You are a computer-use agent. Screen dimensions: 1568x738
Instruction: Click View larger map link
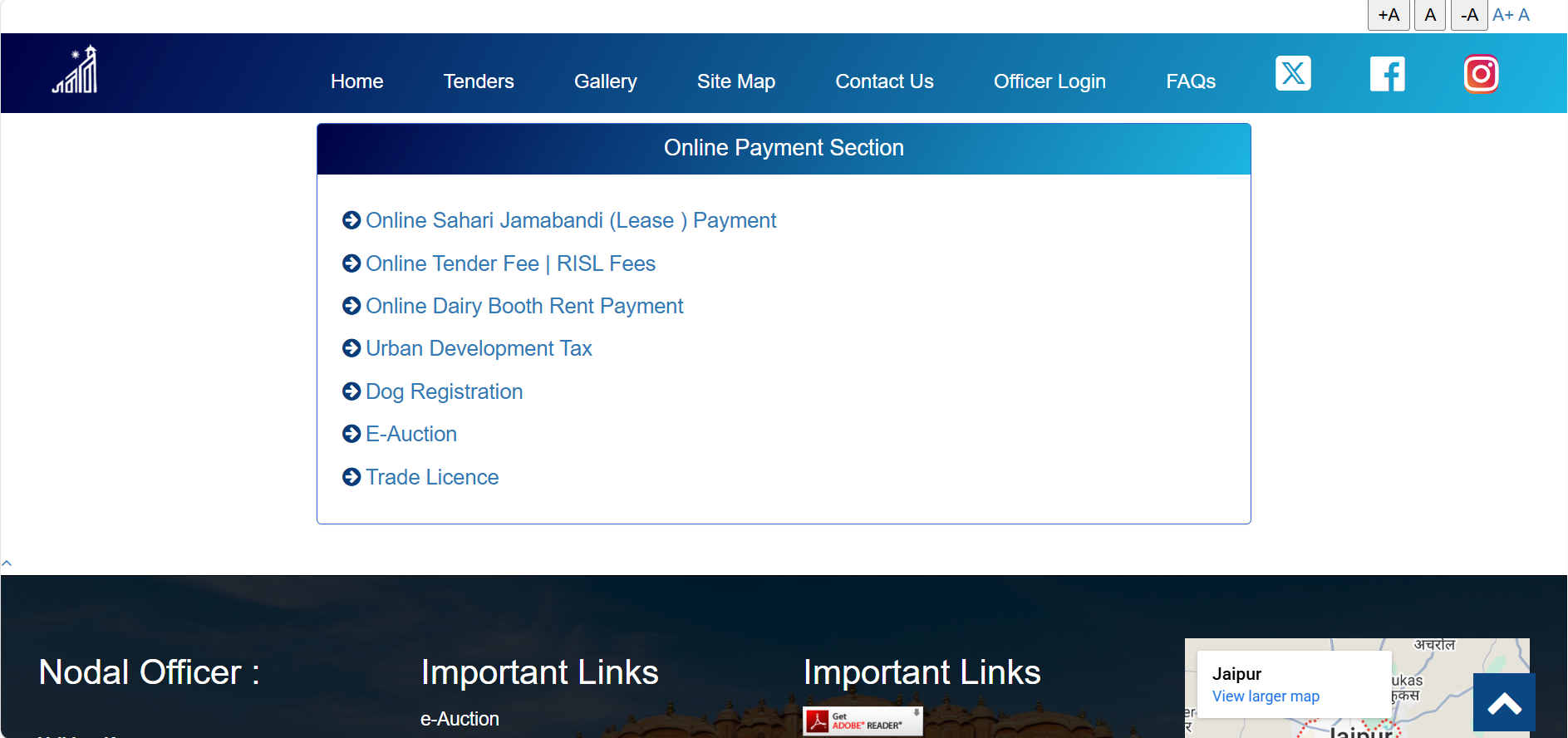coord(1266,696)
